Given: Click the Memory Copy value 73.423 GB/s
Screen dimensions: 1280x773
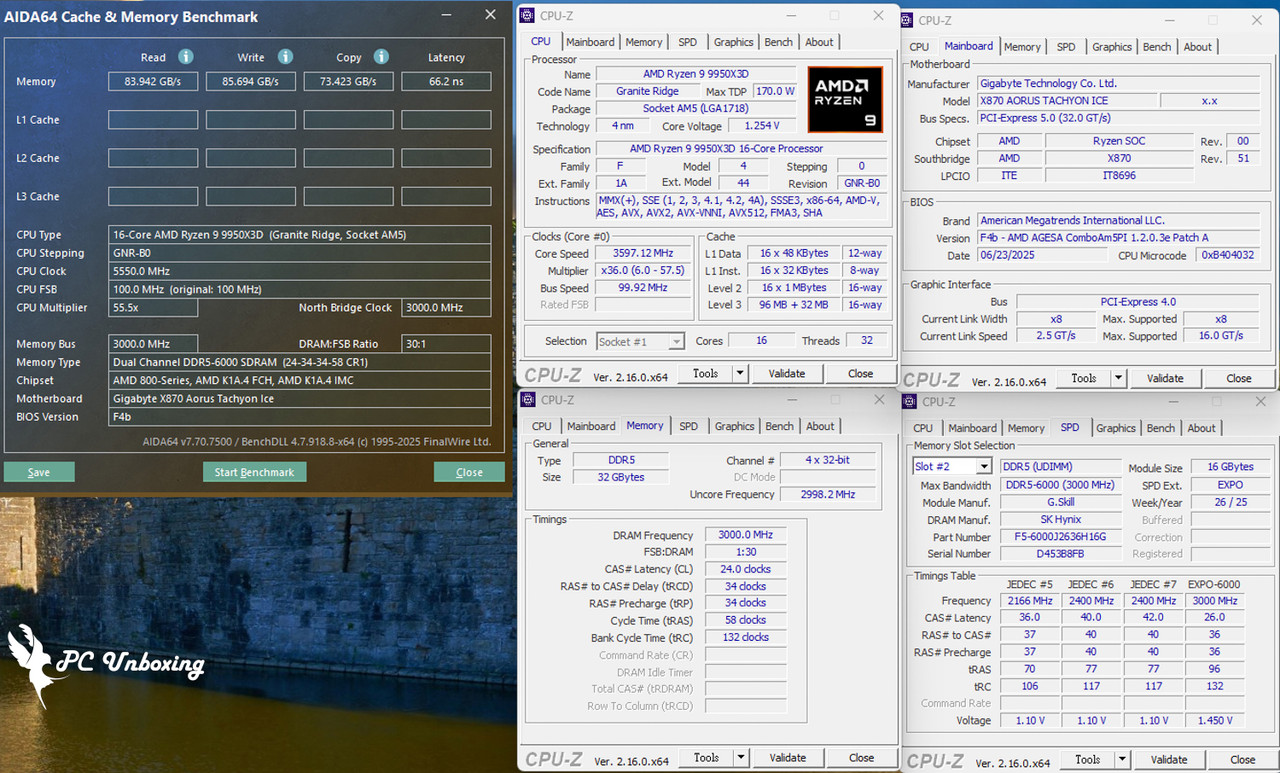Looking at the screenshot, I should (x=349, y=81).
